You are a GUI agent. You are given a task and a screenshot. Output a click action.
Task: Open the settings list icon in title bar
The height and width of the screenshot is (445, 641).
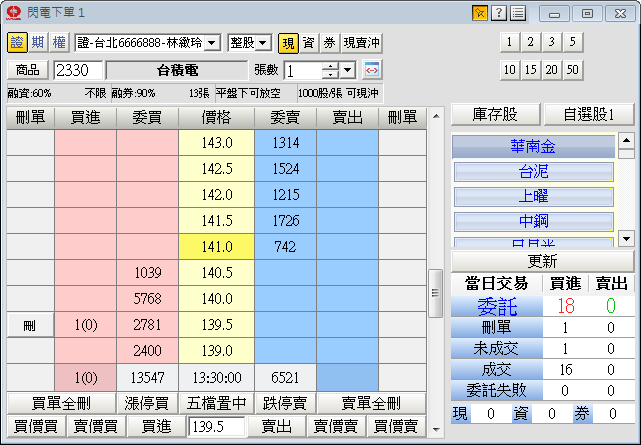coord(517,13)
